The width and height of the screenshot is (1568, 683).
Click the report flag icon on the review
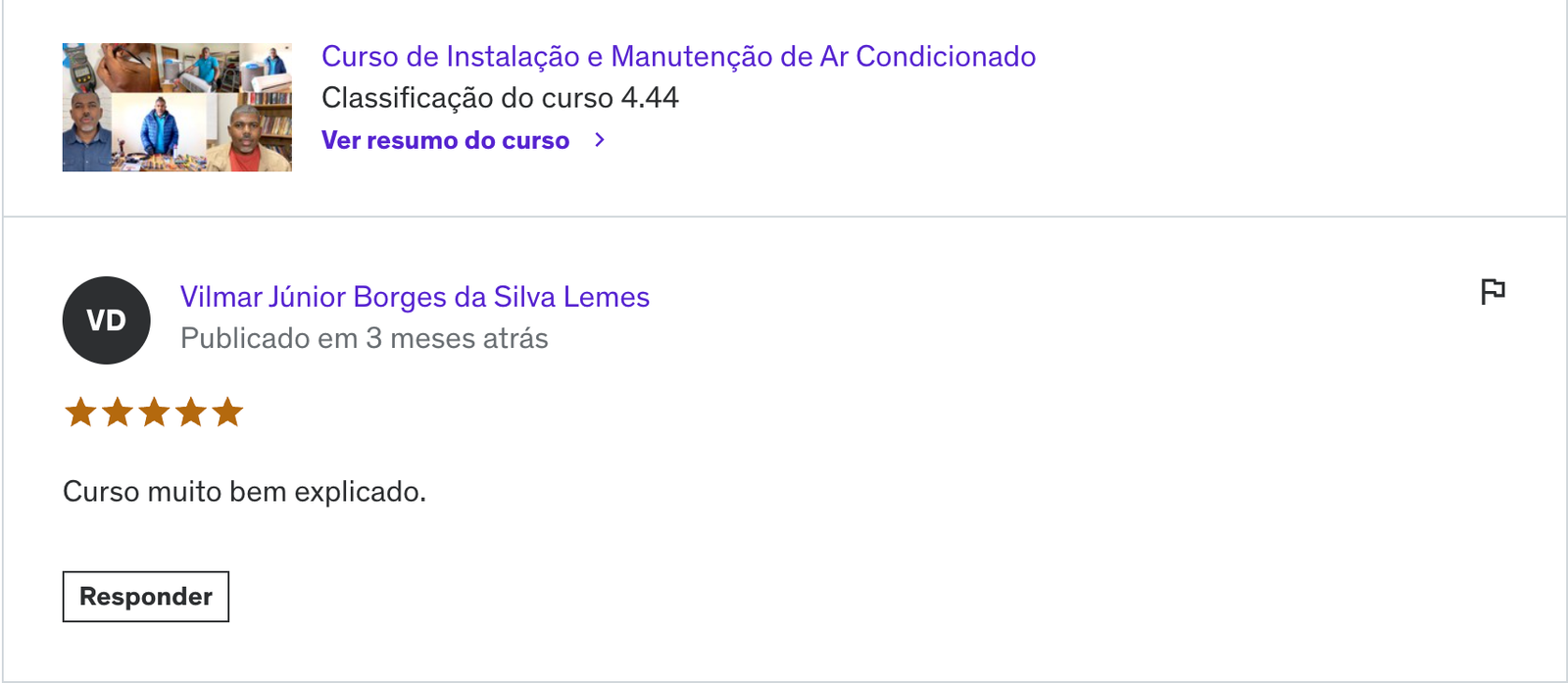[1493, 291]
